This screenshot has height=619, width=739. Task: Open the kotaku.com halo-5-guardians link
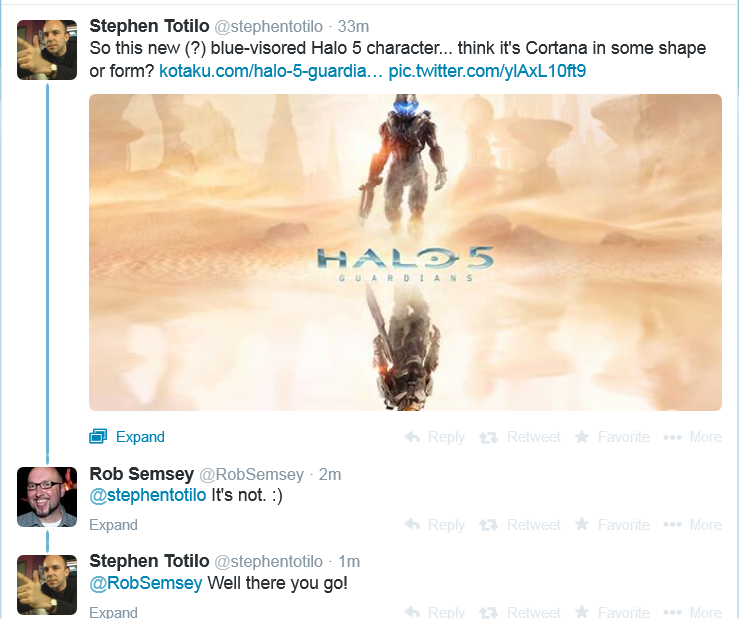pyautogui.click(x=271, y=71)
